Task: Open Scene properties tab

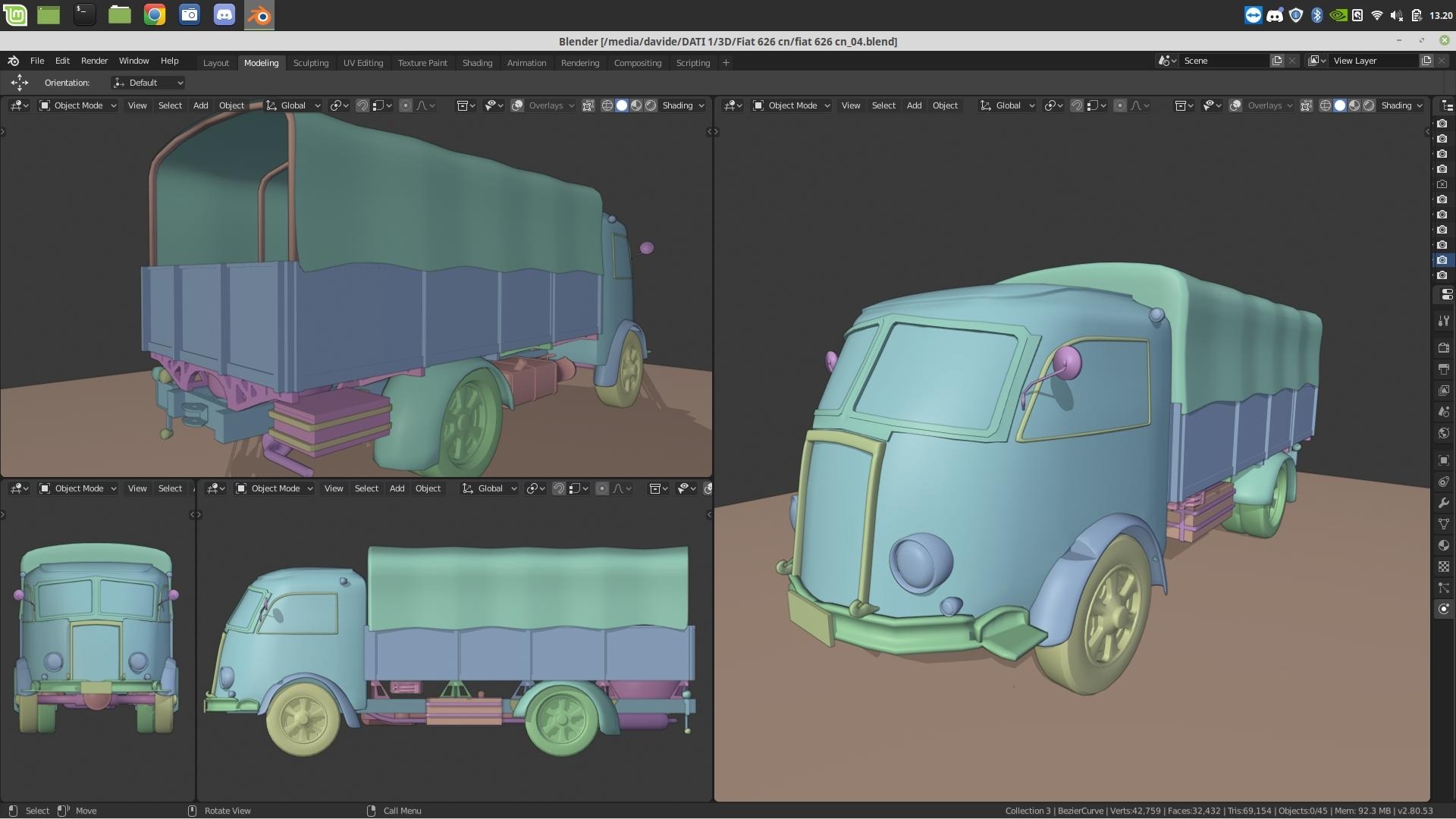Action: pyautogui.click(x=1443, y=412)
